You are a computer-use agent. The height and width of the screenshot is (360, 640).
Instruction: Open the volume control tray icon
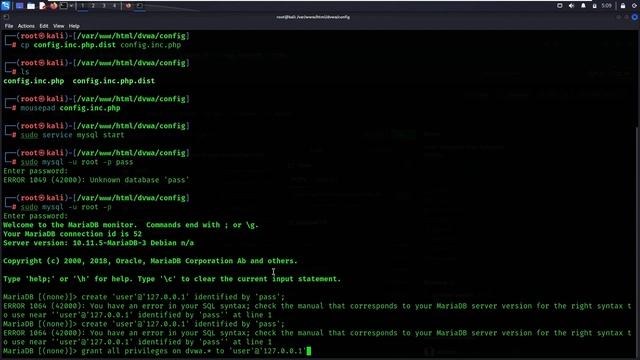[x=571, y=6]
